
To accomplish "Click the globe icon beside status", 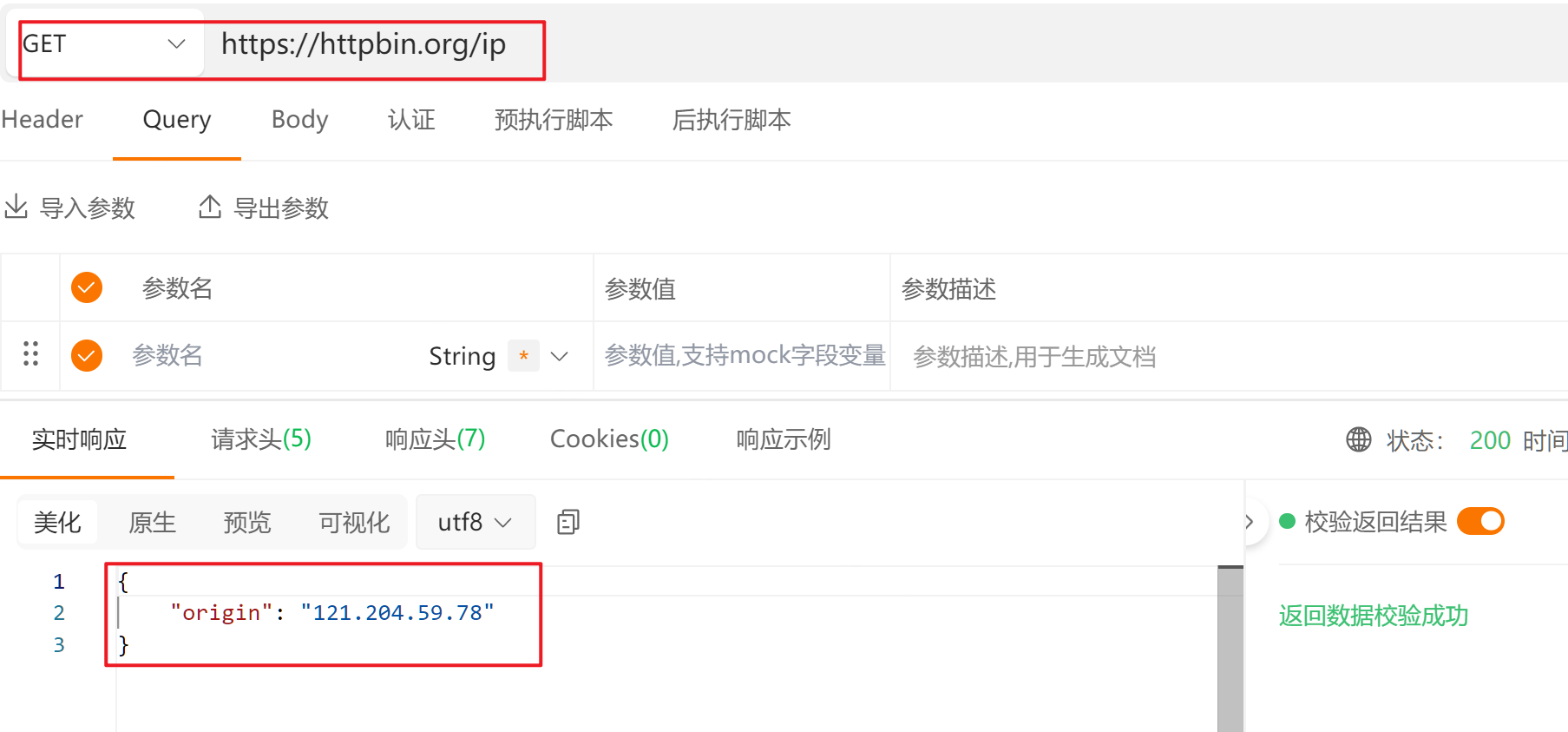I will pos(1358,439).
